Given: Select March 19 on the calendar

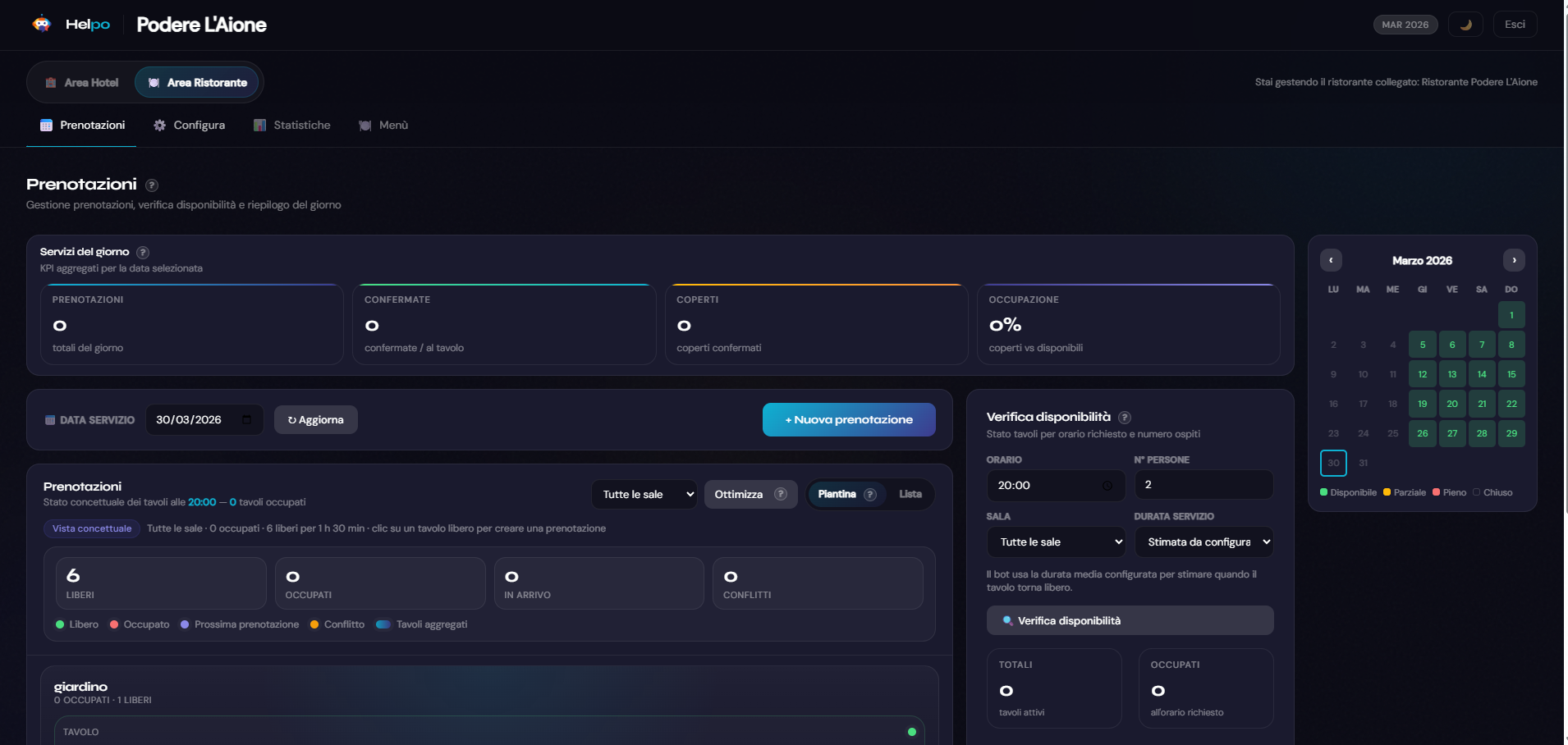Looking at the screenshot, I should tap(1422, 404).
